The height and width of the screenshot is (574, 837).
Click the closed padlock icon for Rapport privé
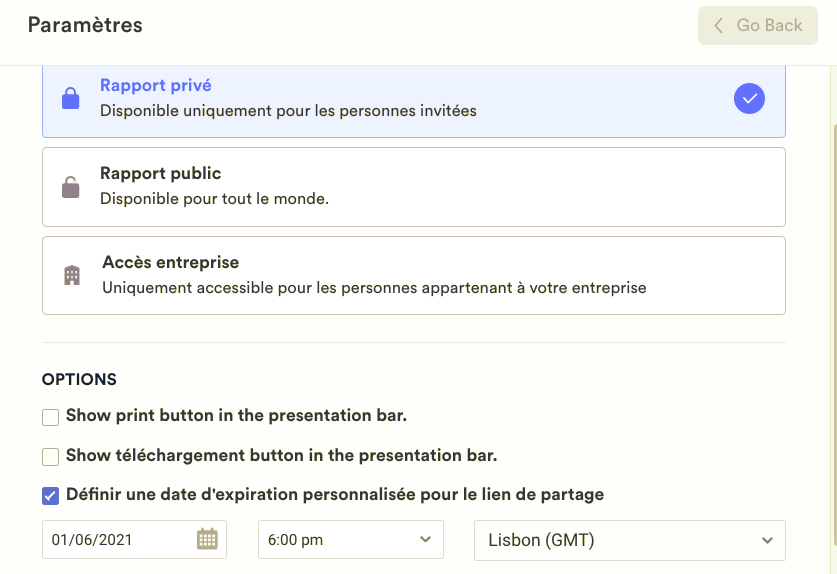70,98
